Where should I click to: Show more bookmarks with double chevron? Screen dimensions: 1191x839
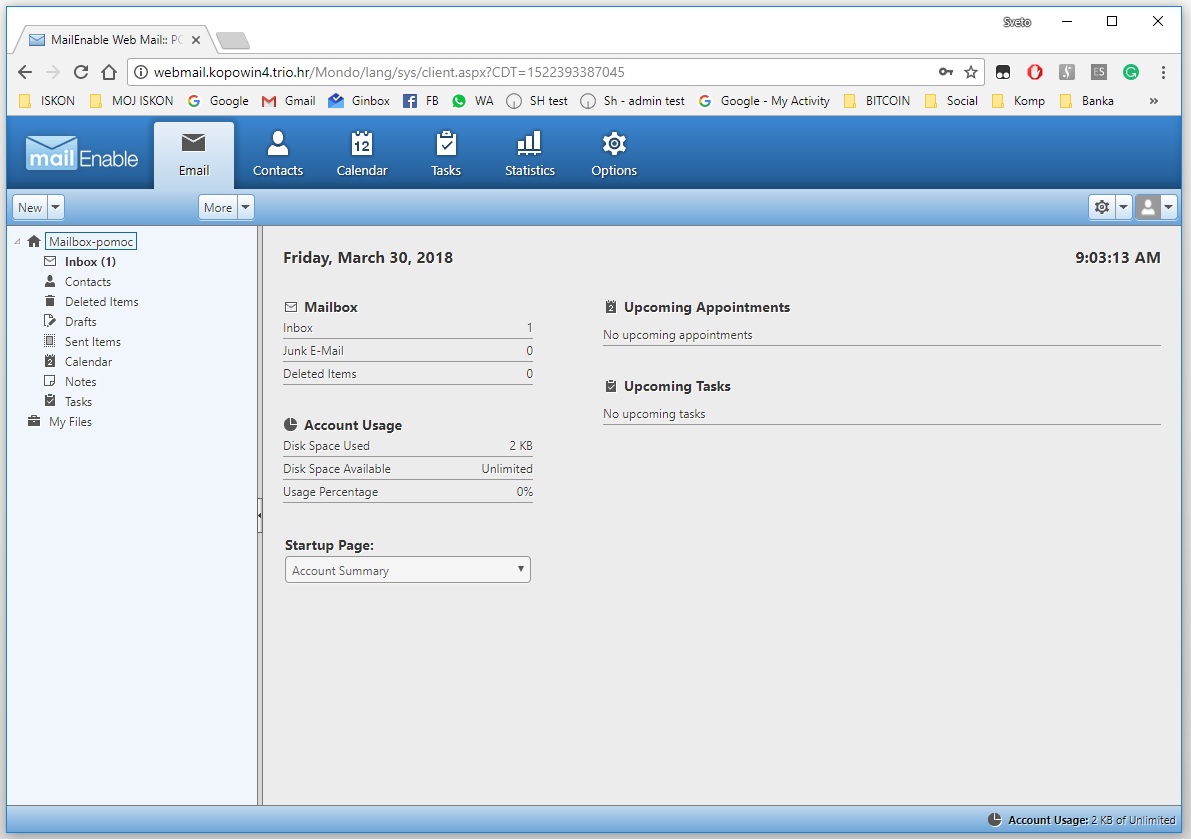1154,101
